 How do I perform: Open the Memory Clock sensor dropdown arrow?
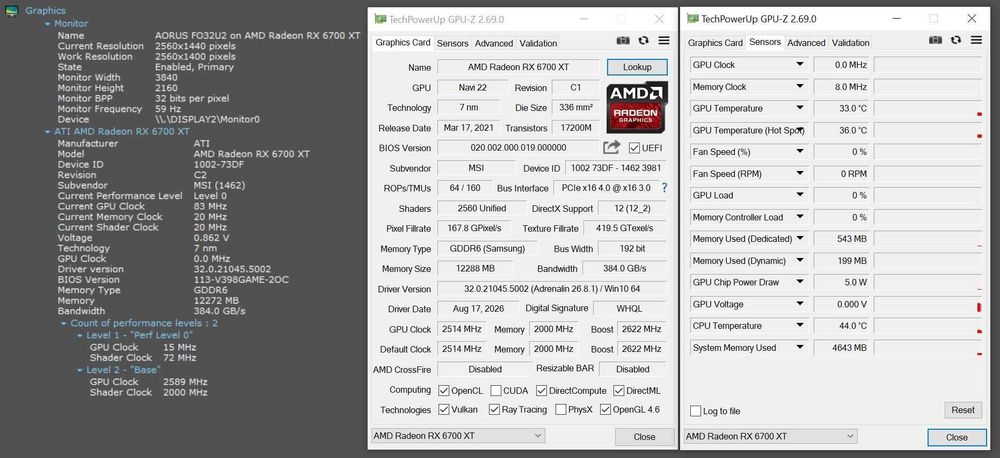(799, 87)
